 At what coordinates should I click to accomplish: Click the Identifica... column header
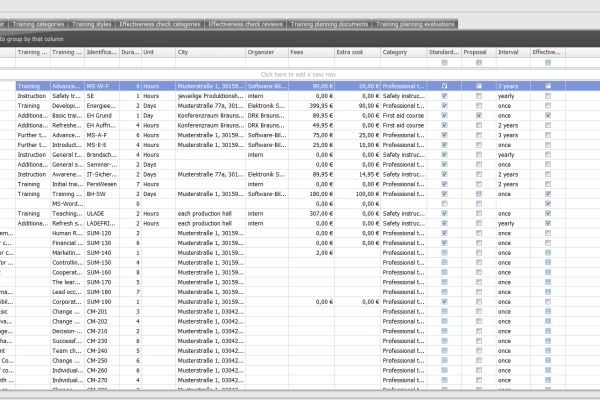[102, 52]
